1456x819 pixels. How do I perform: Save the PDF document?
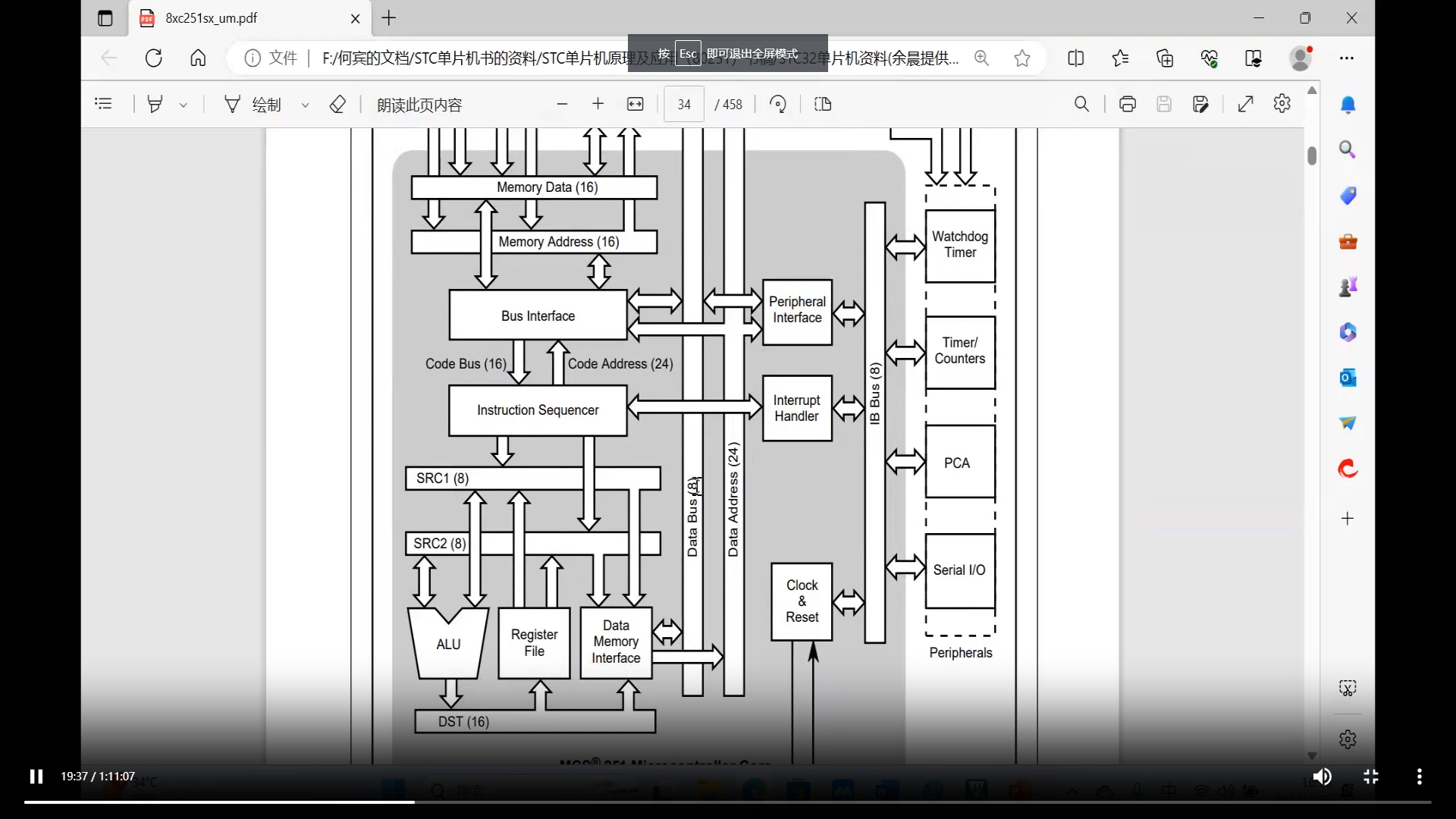point(1164,104)
